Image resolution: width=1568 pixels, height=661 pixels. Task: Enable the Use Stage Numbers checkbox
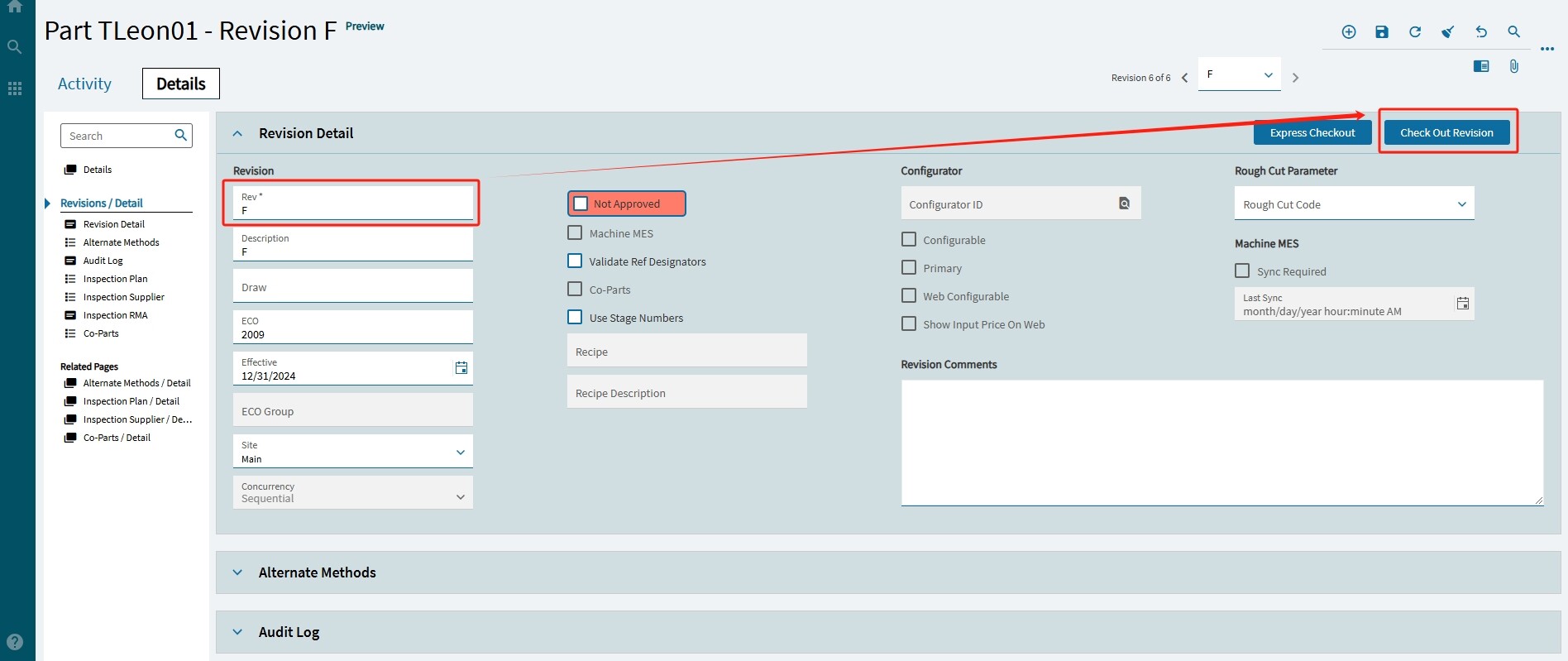(x=575, y=317)
